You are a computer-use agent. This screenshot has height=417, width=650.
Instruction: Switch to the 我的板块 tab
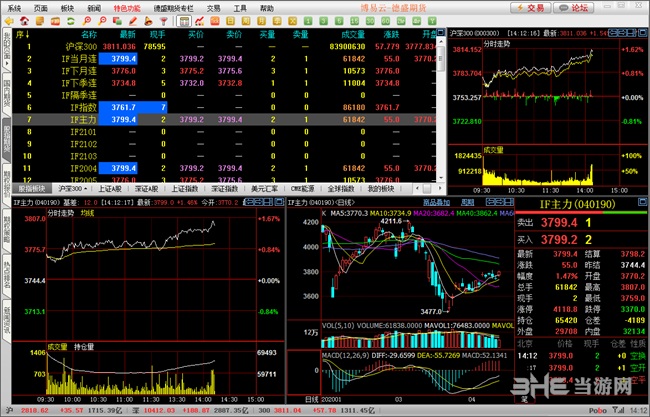click(381, 189)
